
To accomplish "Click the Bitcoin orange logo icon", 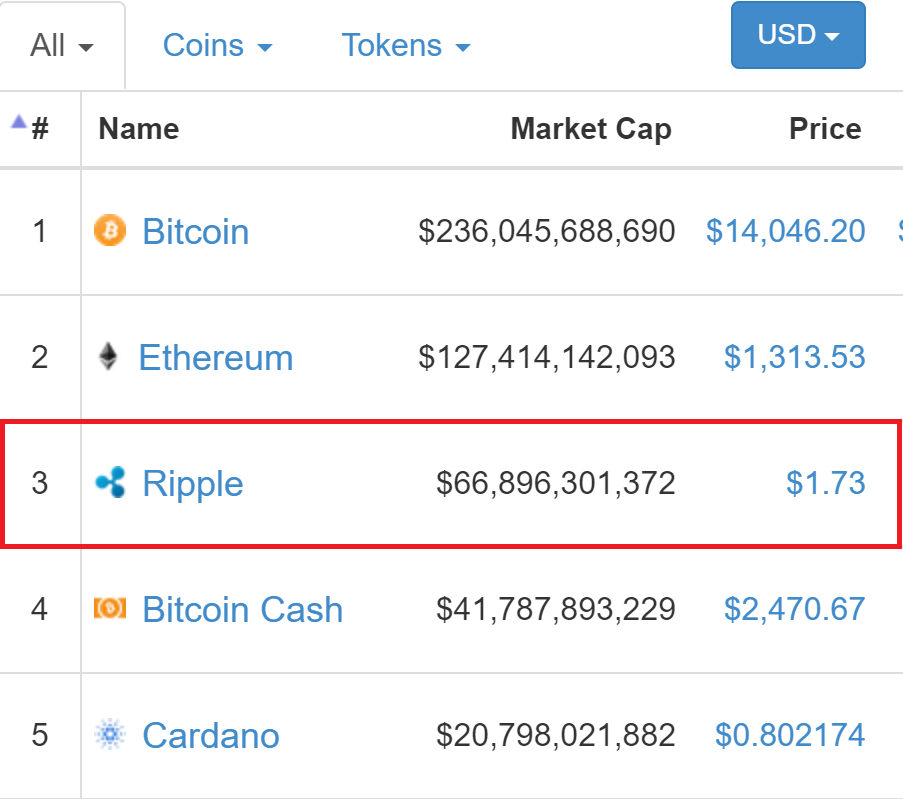I will [x=110, y=230].
